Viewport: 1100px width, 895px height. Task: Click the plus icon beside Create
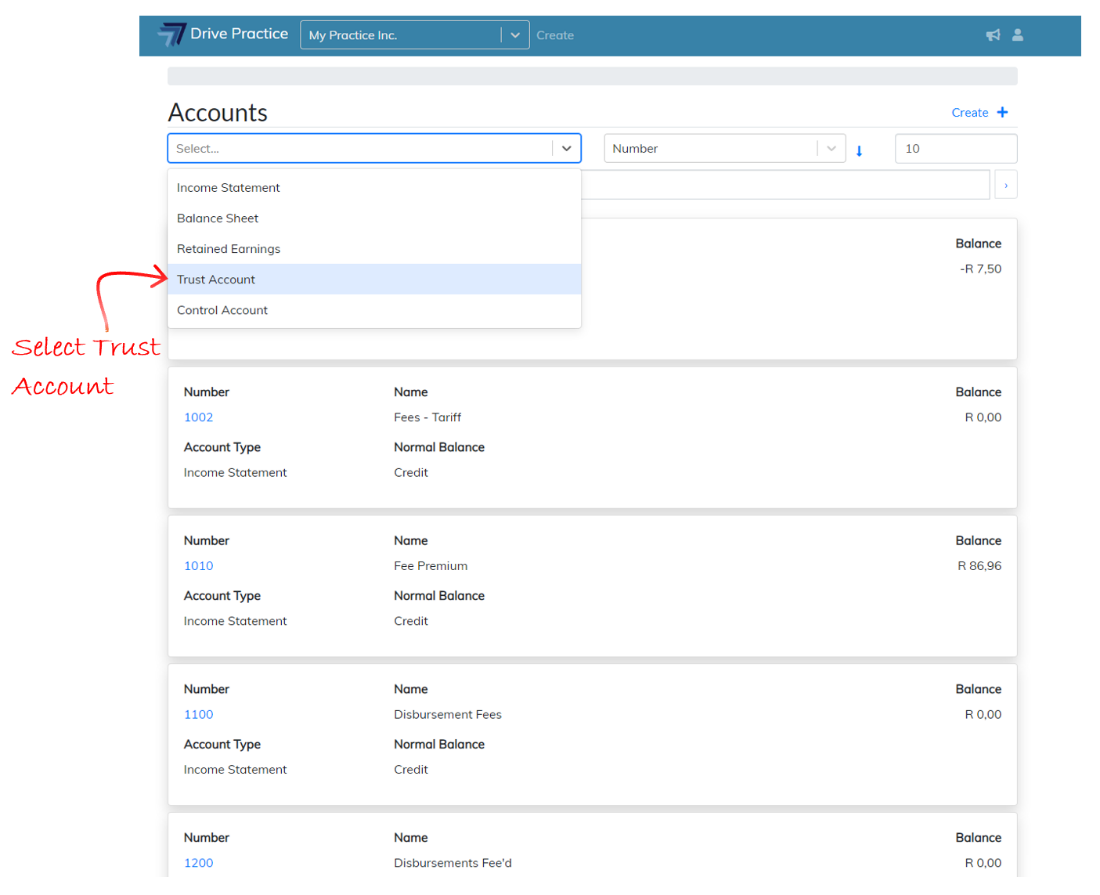[x=1002, y=112]
